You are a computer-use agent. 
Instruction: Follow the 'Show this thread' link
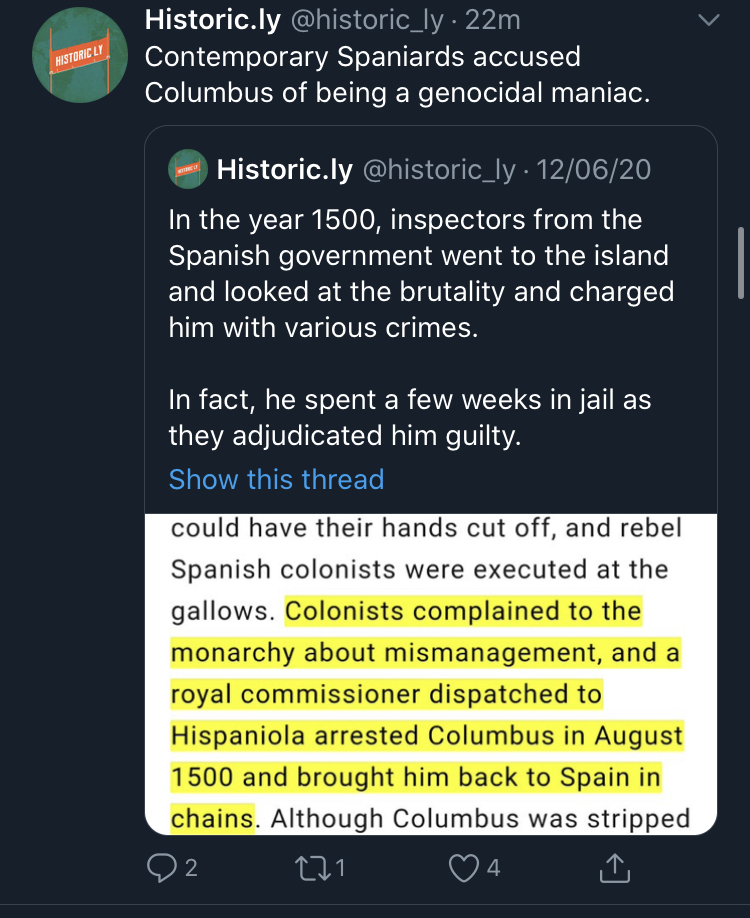[276, 479]
